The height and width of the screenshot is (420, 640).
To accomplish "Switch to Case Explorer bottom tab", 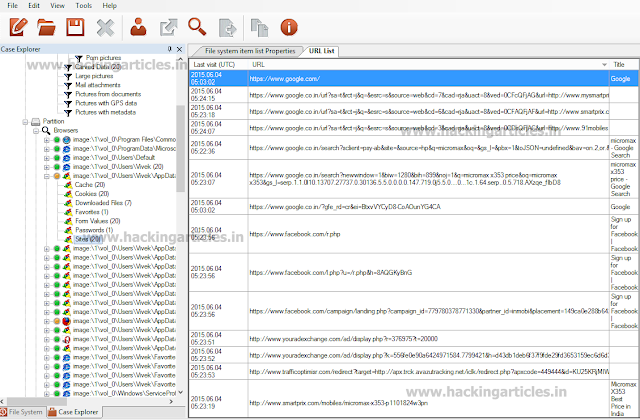I will click(x=73, y=412).
